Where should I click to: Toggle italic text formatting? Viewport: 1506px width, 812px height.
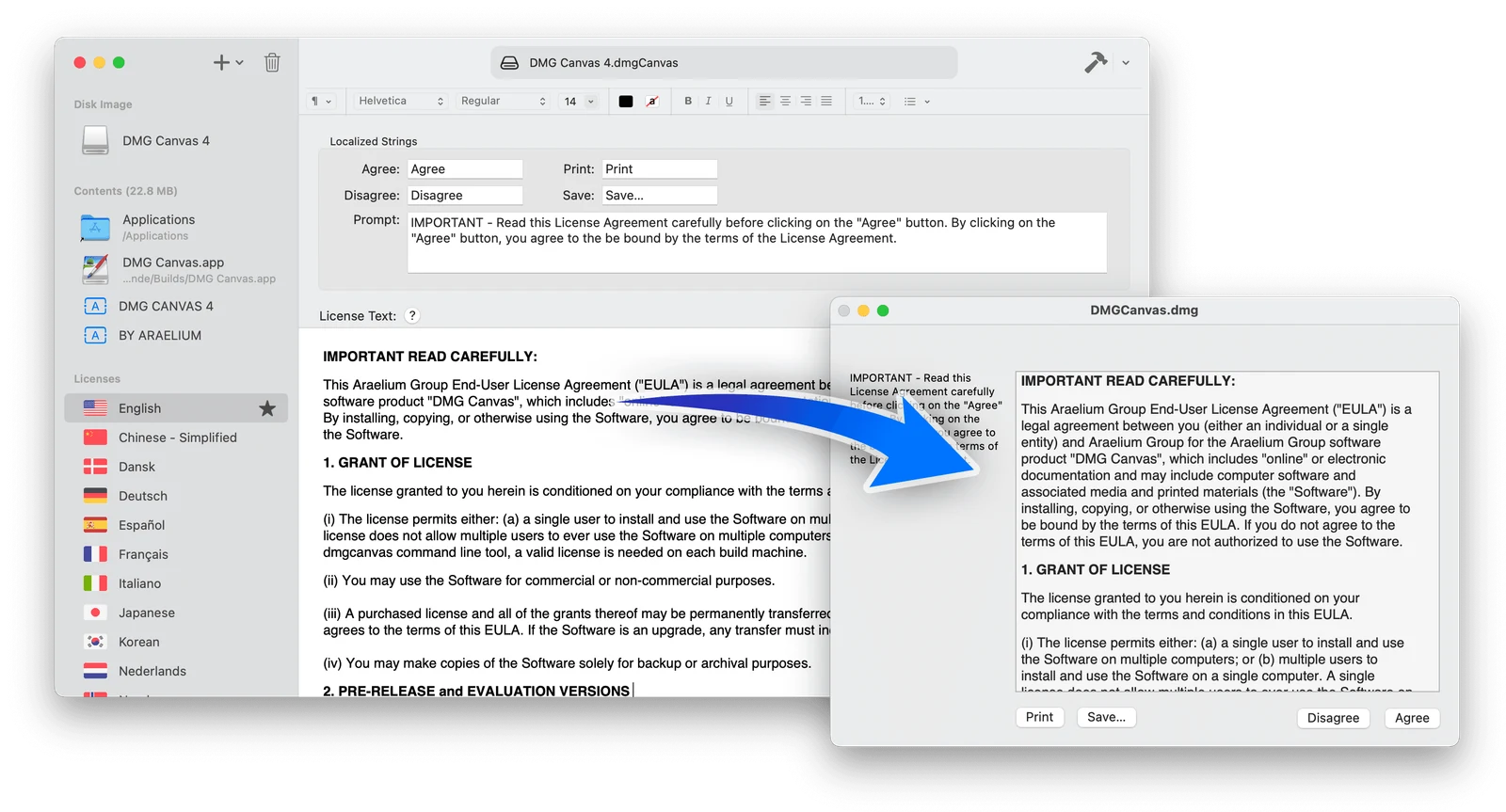(x=708, y=101)
